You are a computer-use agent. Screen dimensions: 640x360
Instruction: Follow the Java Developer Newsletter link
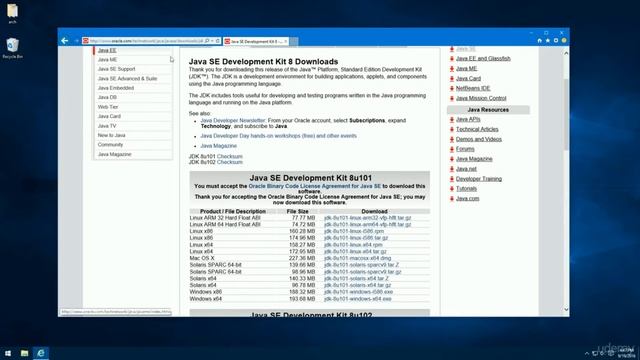click(x=233, y=120)
